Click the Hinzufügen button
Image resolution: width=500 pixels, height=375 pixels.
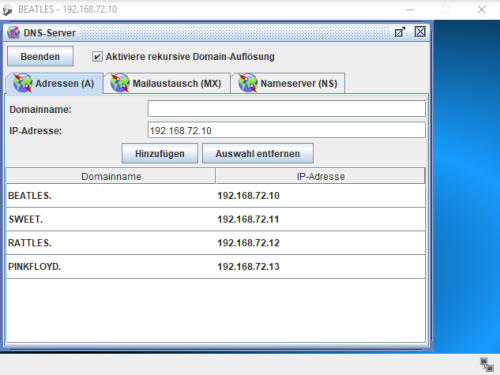tap(160, 154)
